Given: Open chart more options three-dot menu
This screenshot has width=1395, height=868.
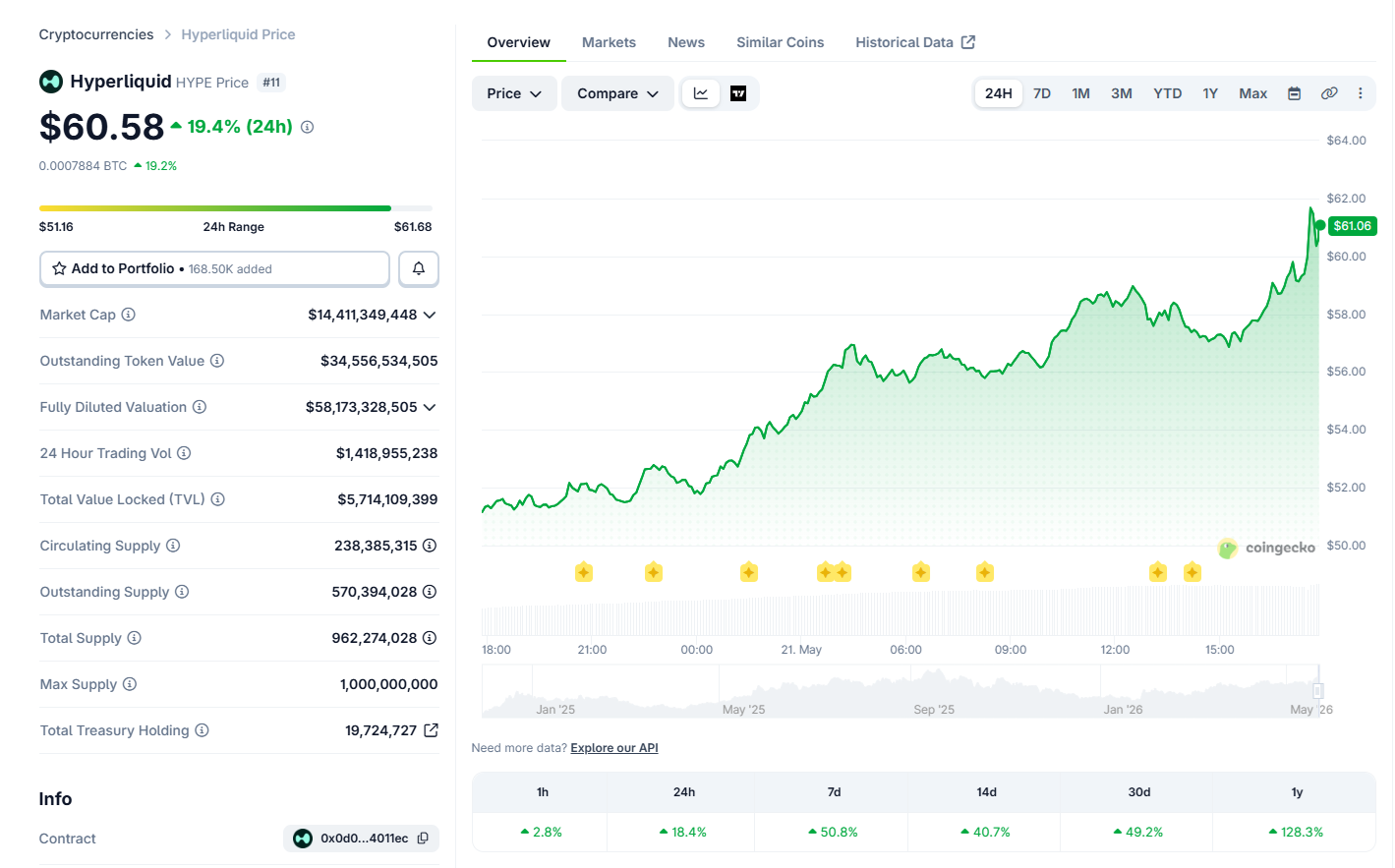Looking at the screenshot, I should point(1361,93).
